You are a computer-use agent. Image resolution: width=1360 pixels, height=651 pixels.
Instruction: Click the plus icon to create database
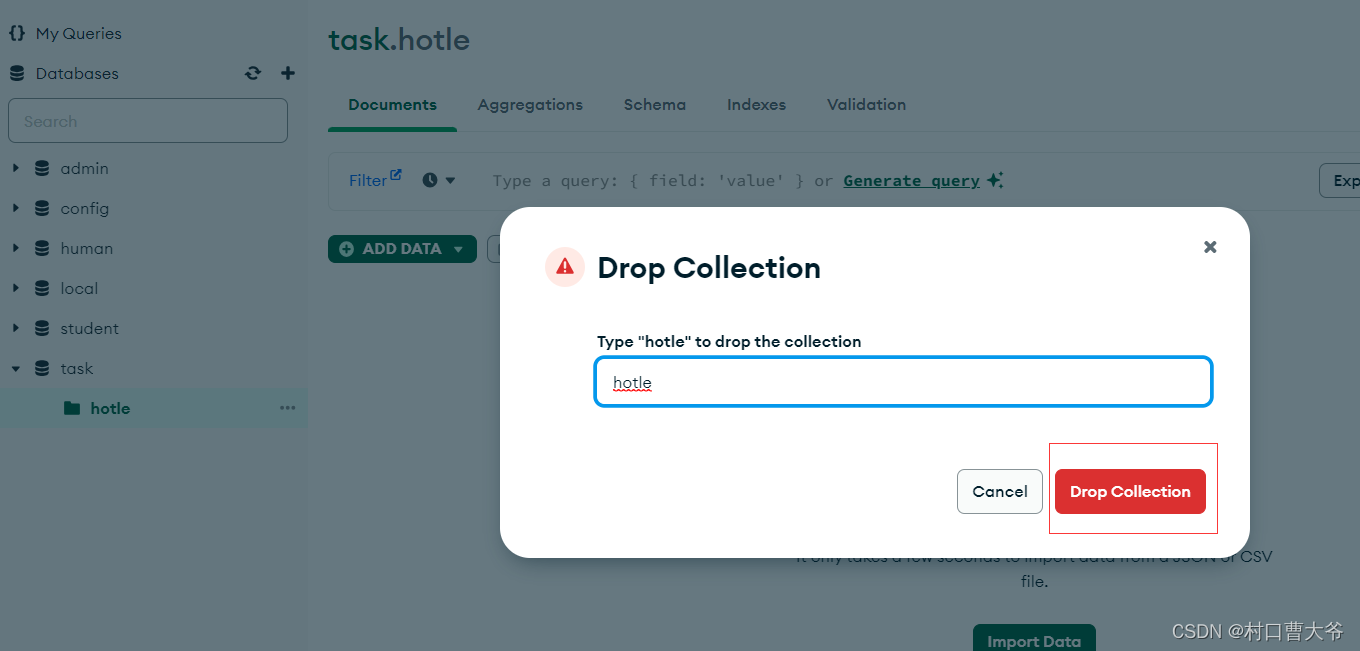(x=288, y=73)
